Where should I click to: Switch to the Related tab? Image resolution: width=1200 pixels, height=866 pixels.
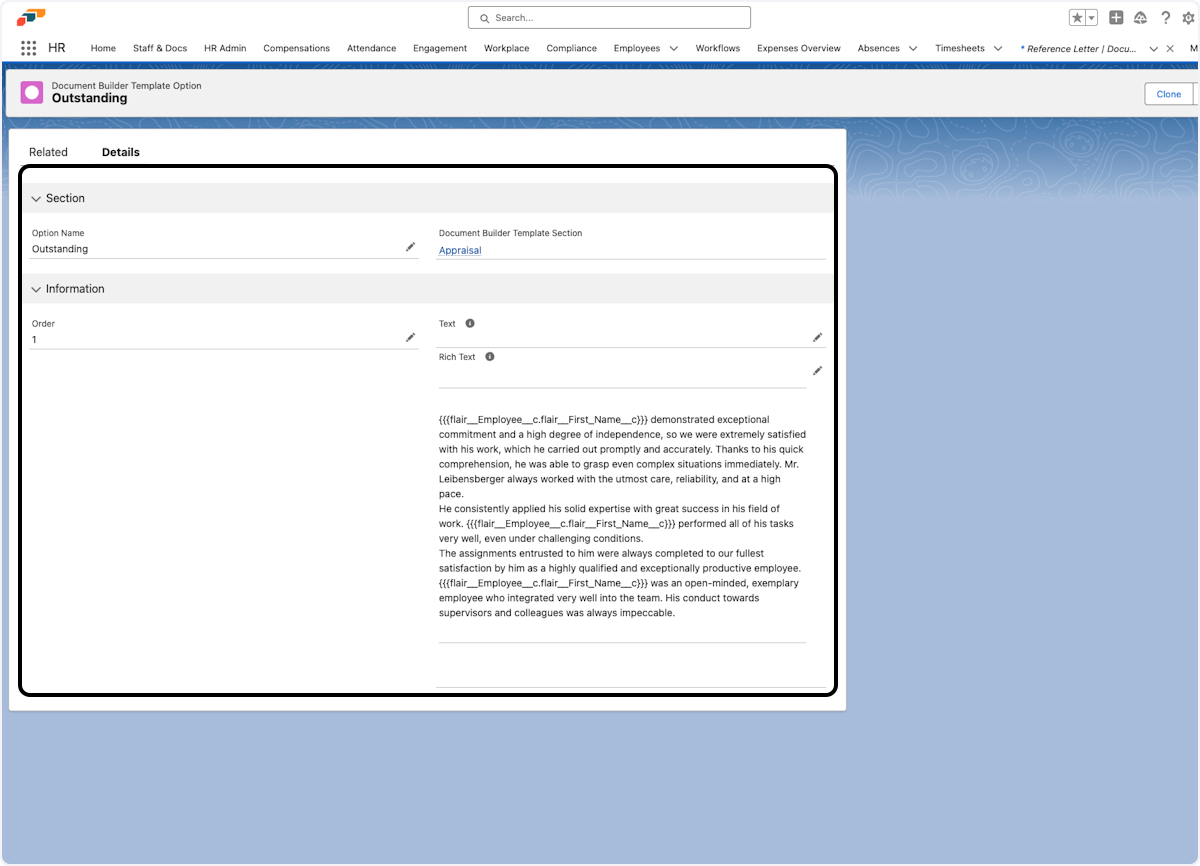48,152
